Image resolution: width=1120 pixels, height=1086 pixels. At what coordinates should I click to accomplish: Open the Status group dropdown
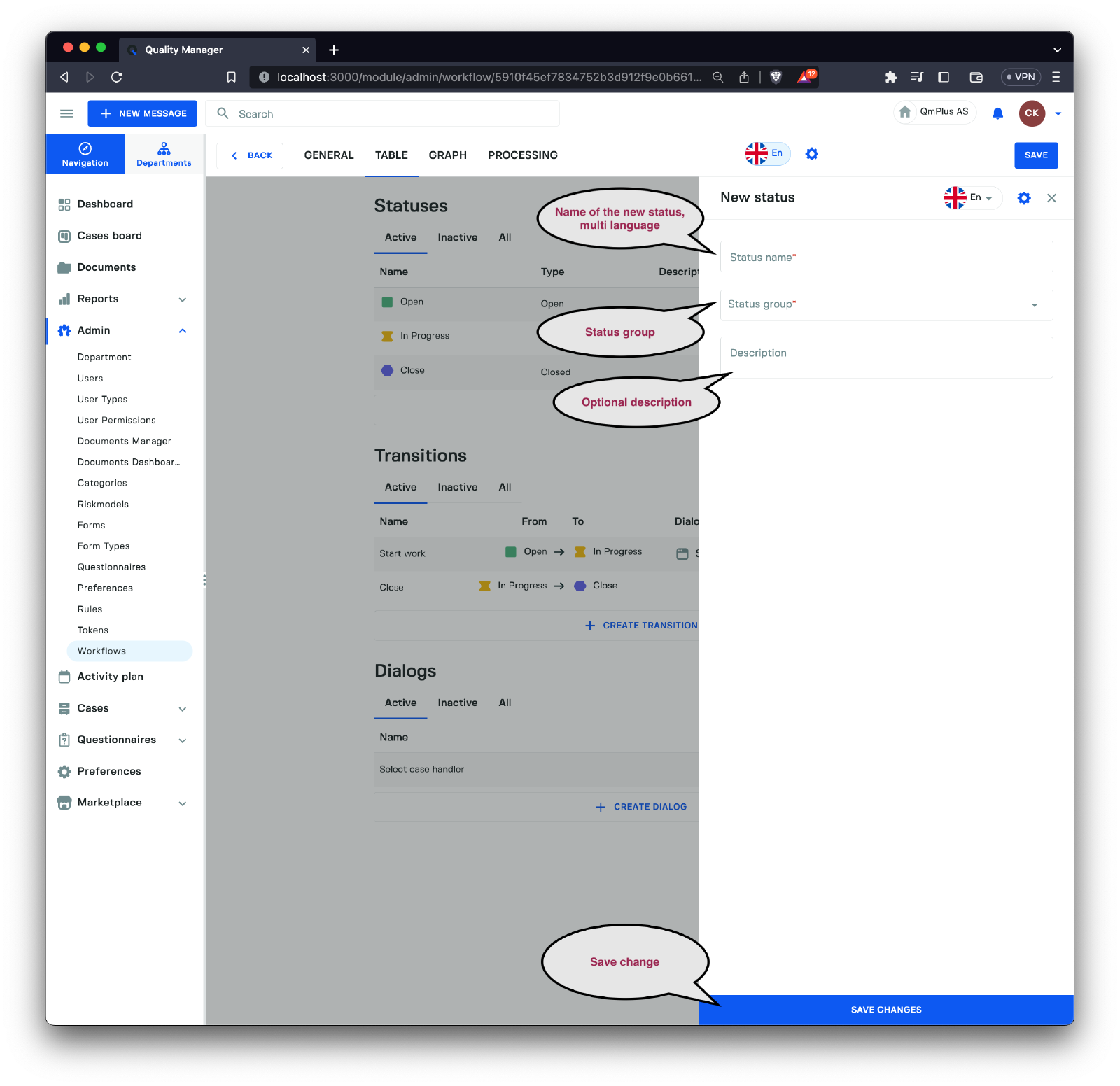pos(885,305)
